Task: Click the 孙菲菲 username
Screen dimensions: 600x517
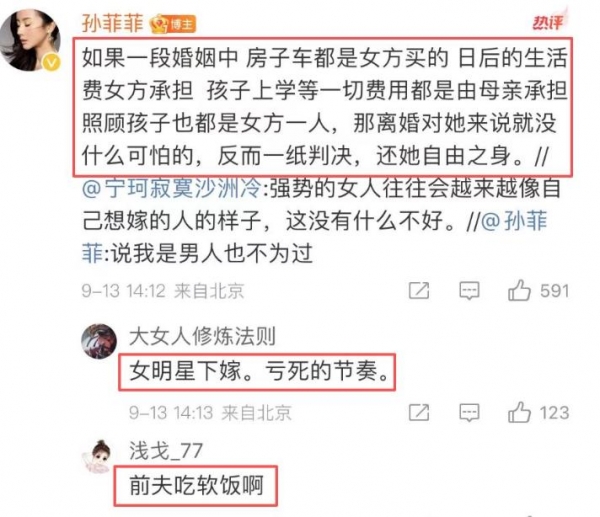Action: [112, 23]
